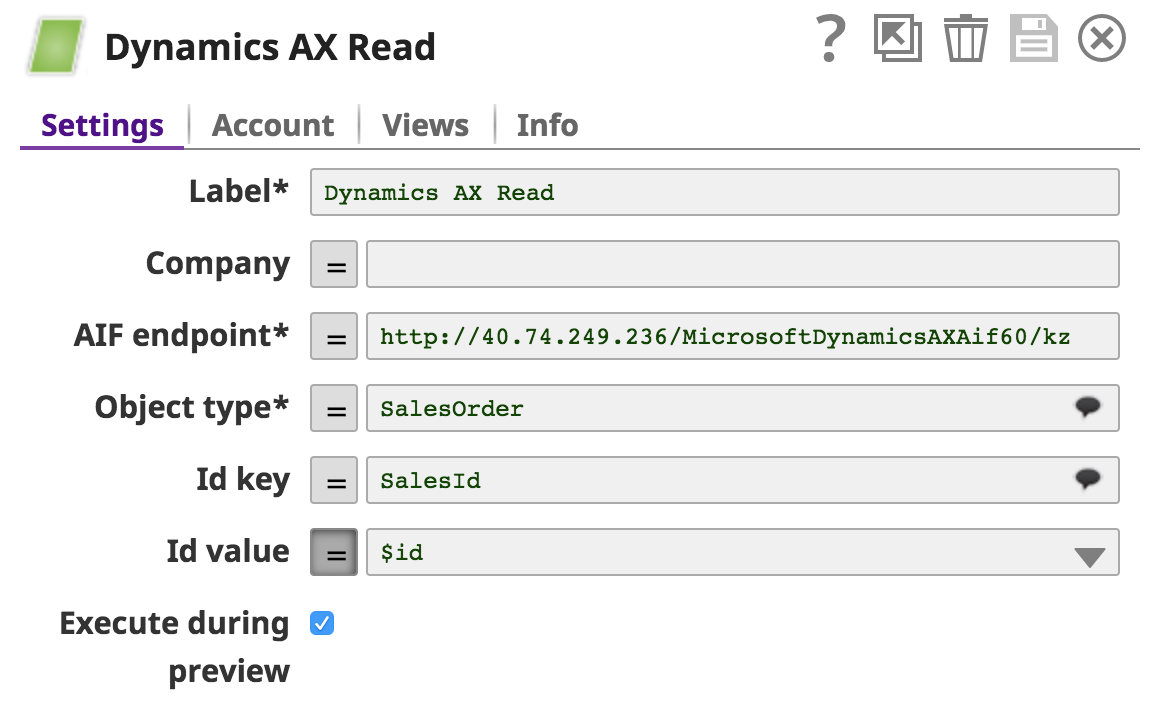Switch to the Account tab
The image size is (1156, 702).
(x=273, y=125)
